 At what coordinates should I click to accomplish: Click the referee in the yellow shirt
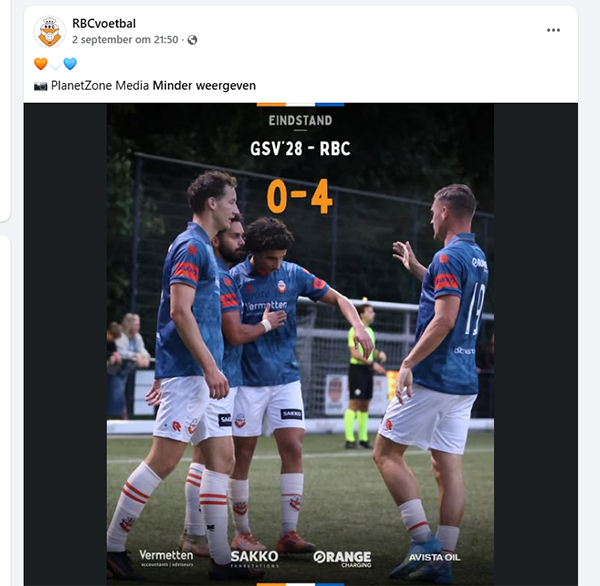pos(362,375)
